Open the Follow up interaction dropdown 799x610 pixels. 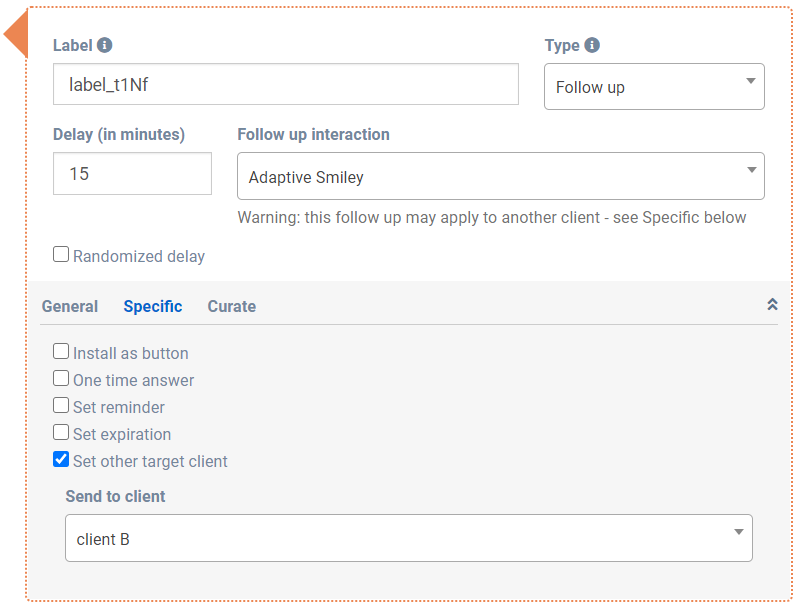pos(500,177)
